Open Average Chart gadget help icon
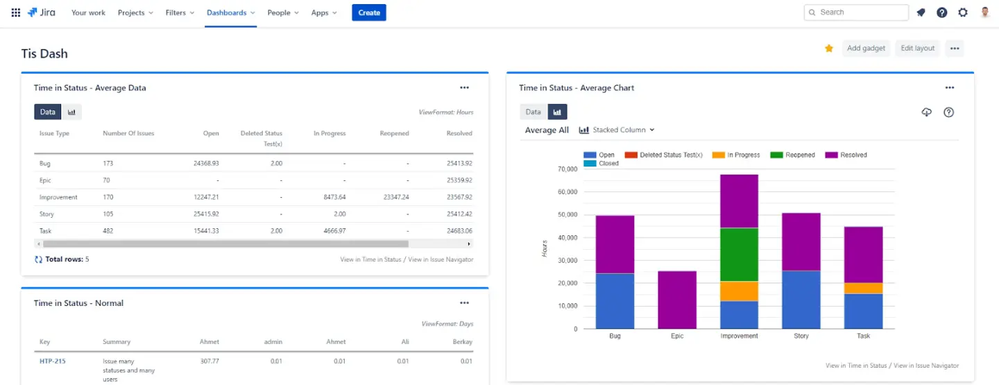The image size is (999, 385). 949,112
